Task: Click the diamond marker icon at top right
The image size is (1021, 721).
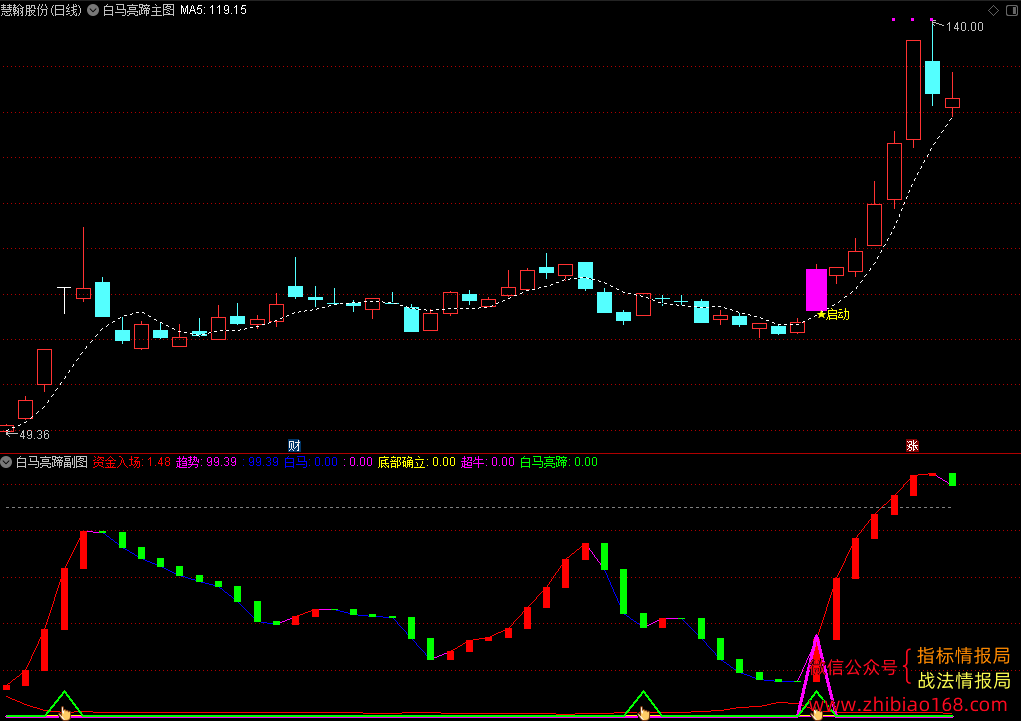Action: [994, 10]
